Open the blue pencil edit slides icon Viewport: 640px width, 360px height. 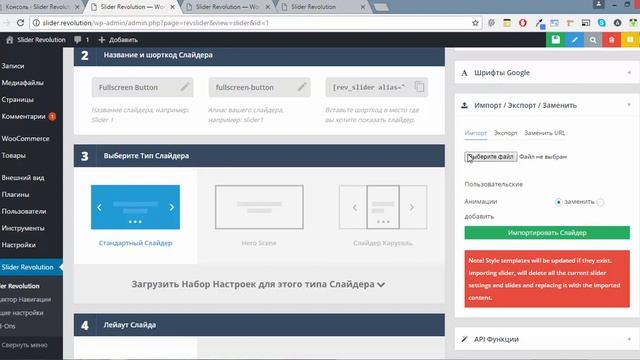coord(574,40)
